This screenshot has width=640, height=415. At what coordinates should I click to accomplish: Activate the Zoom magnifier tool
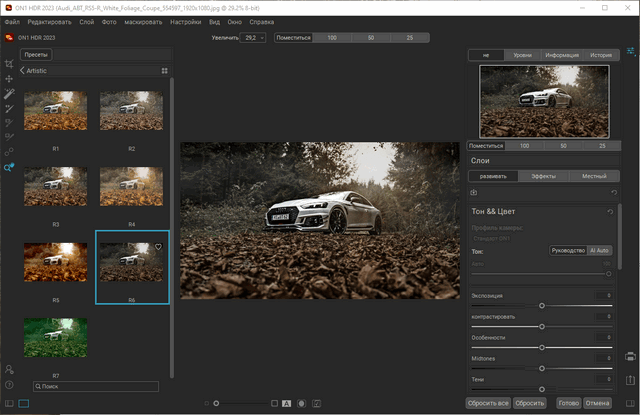click(9, 167)
